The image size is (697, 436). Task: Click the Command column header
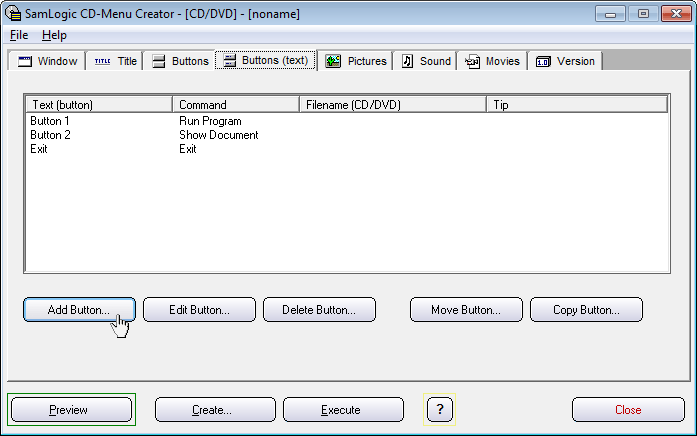point(236,104)
